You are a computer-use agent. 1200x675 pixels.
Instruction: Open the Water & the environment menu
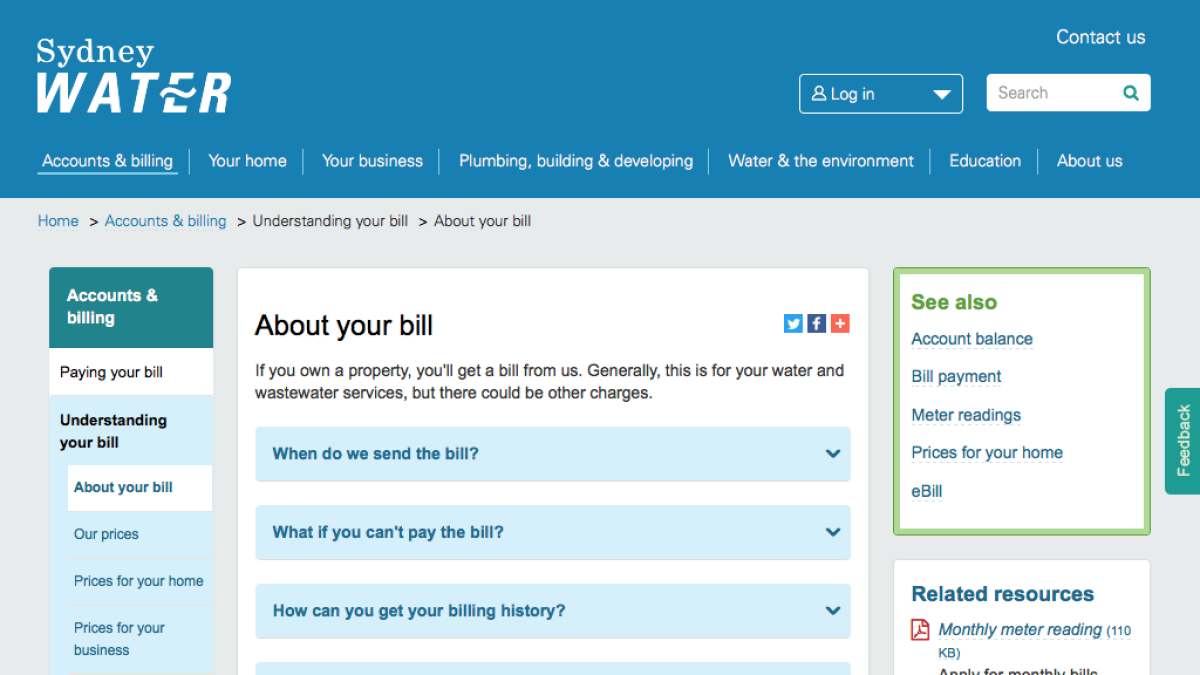(x=821, y=161)
